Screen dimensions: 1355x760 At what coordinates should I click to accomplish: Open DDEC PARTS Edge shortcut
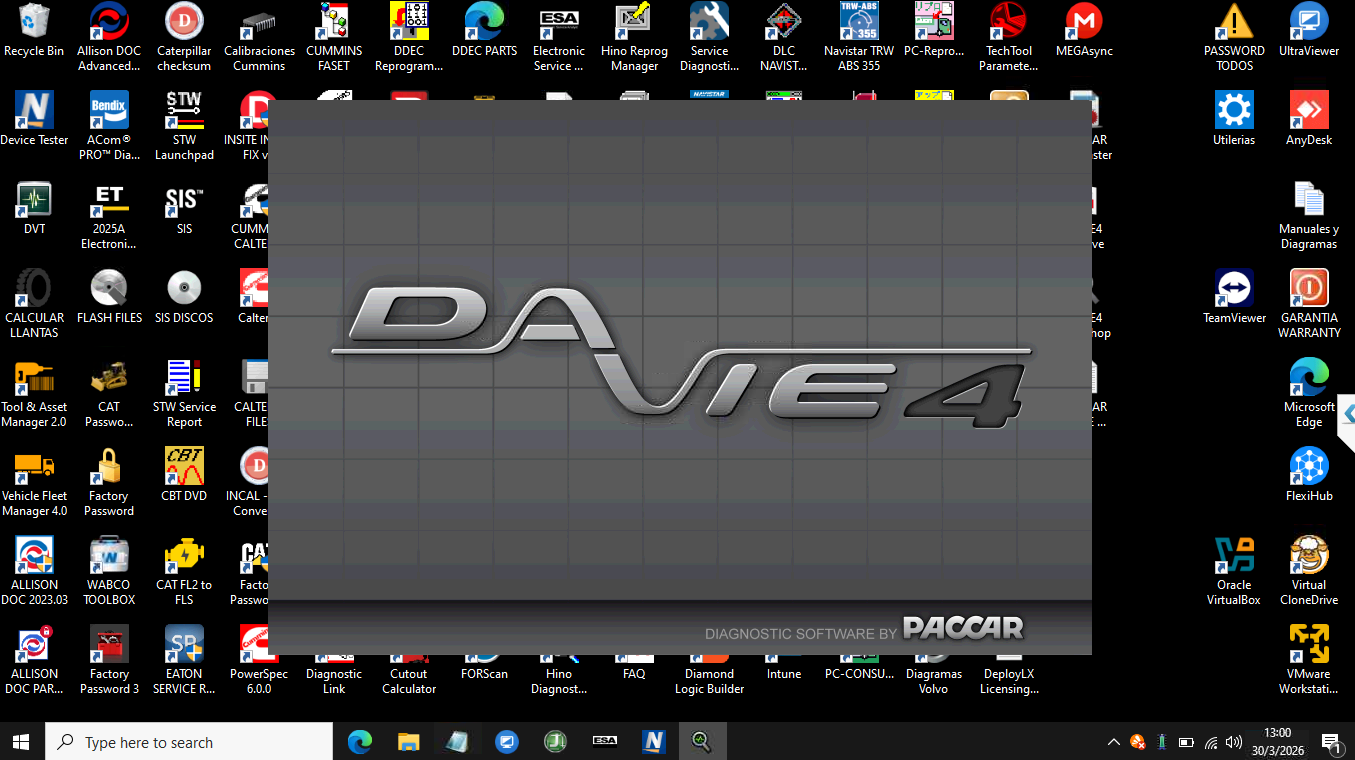point(484,30)
